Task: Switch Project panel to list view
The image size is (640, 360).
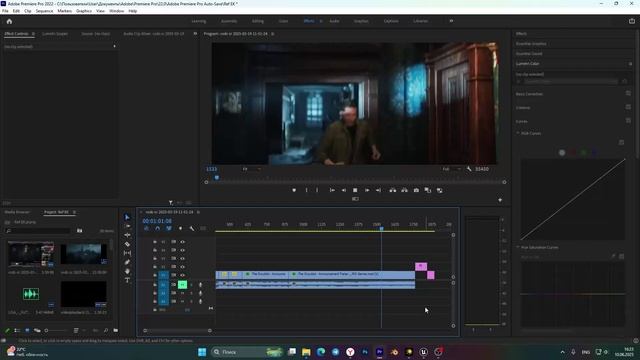Action: [x=17, y=331]
